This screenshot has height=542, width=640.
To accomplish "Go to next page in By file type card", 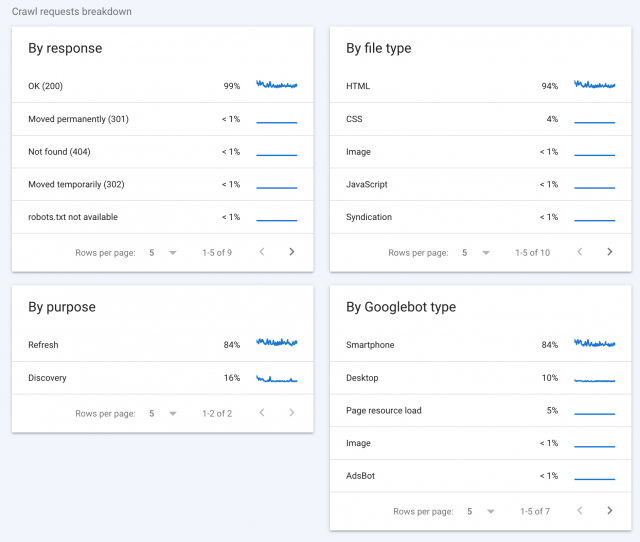I will [x=610, y=252].
